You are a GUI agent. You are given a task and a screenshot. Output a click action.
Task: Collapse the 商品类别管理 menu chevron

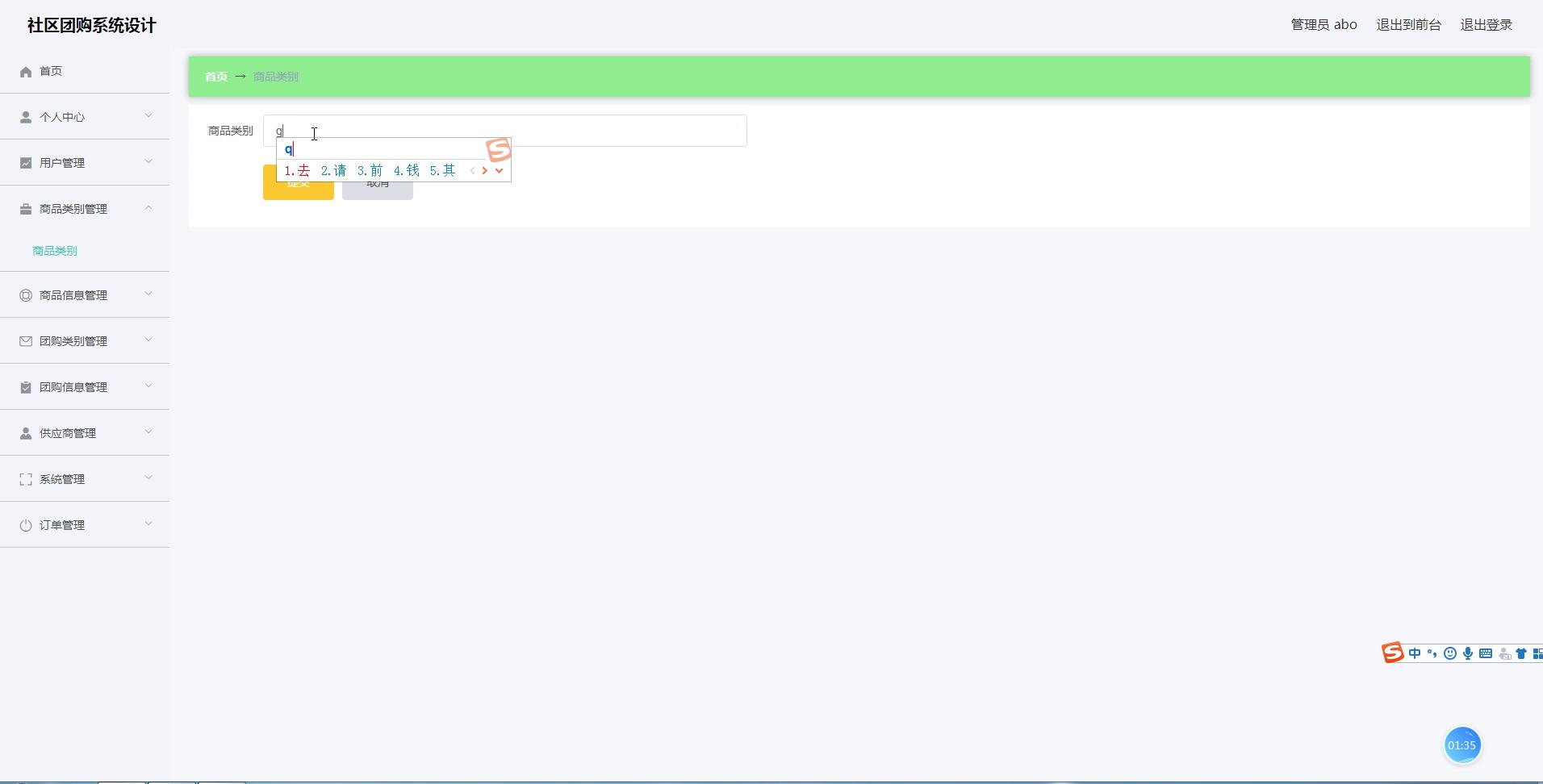[148, 208]
